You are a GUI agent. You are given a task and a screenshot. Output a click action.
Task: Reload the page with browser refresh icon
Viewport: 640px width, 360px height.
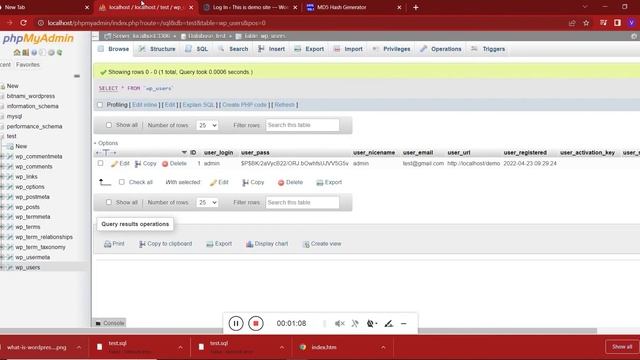[23, 23]
